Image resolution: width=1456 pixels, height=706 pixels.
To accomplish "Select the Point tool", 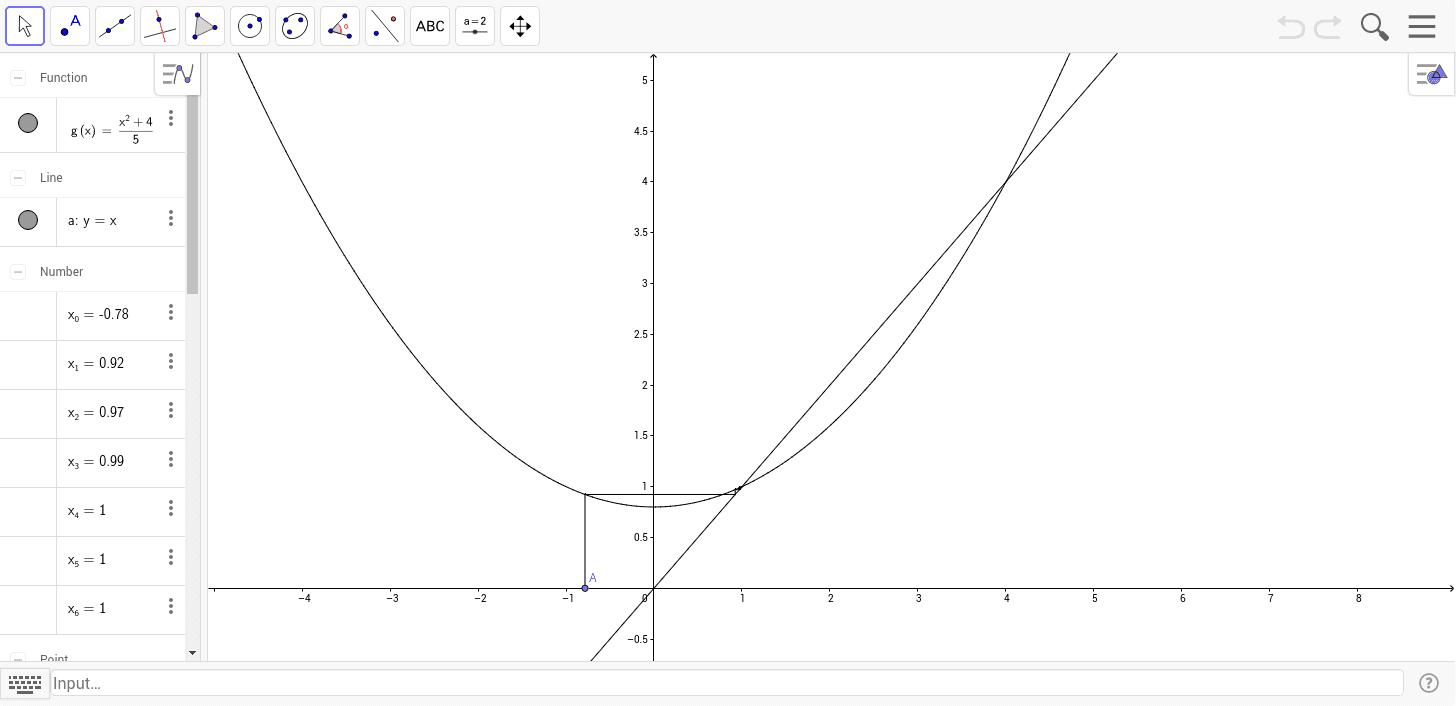I will 69,26.
